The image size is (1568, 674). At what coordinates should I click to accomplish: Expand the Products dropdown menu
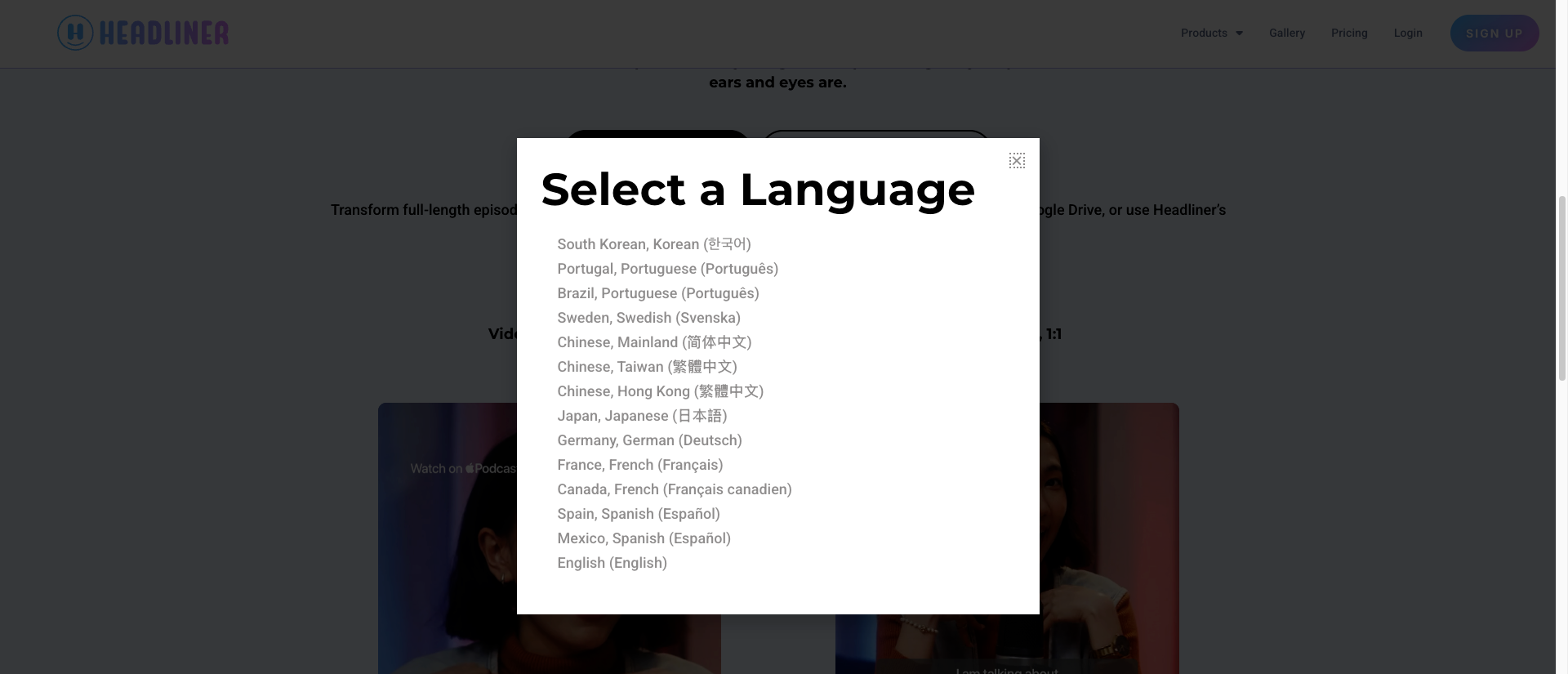click(x=1212, y=33)
